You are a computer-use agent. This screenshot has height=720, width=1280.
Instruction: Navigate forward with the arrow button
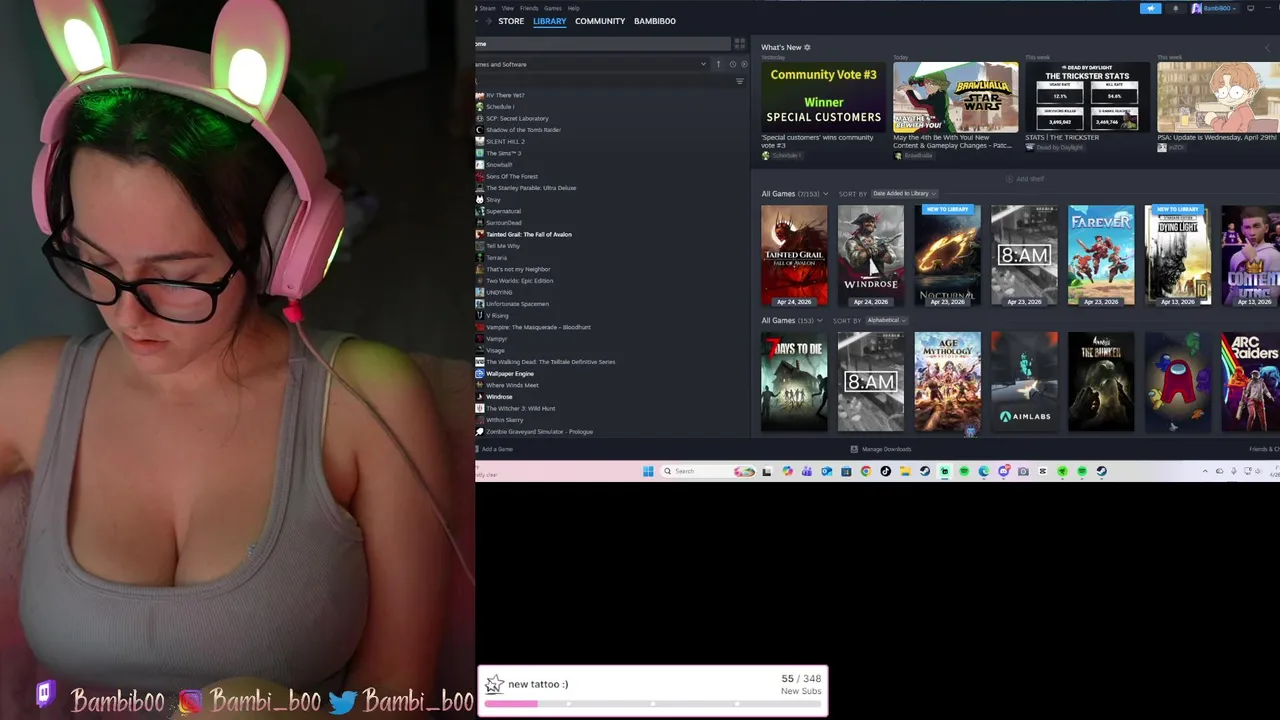click(x=488, y=21)
